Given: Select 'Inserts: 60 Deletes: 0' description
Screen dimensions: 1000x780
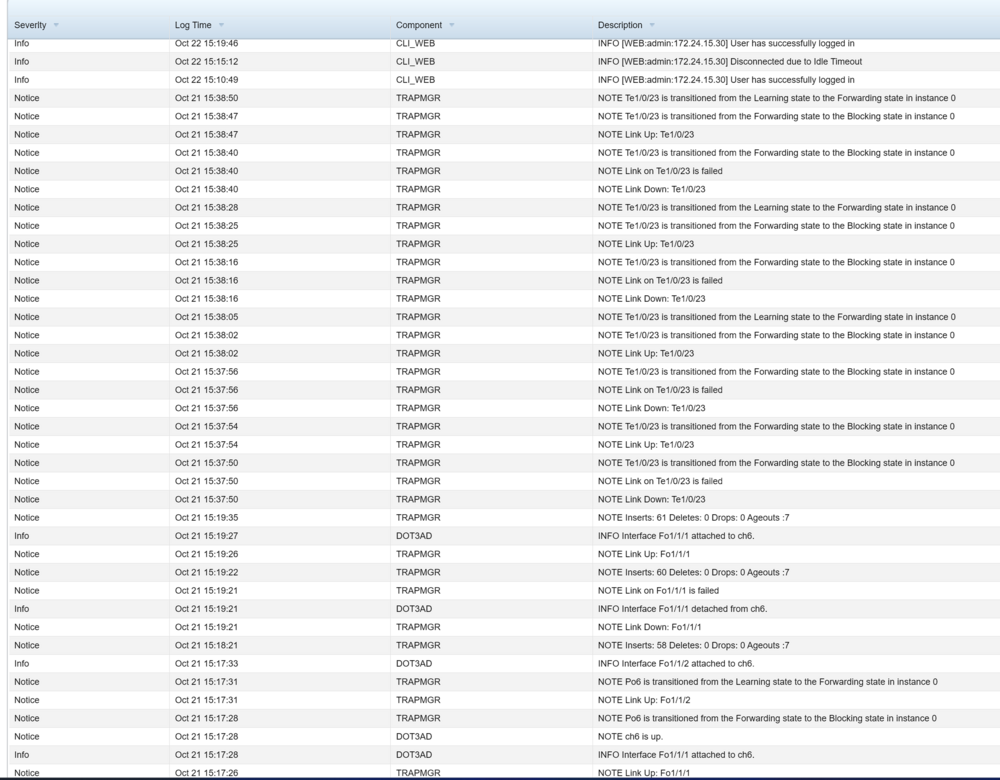Looking at the screenshot, I should point(693,573).
